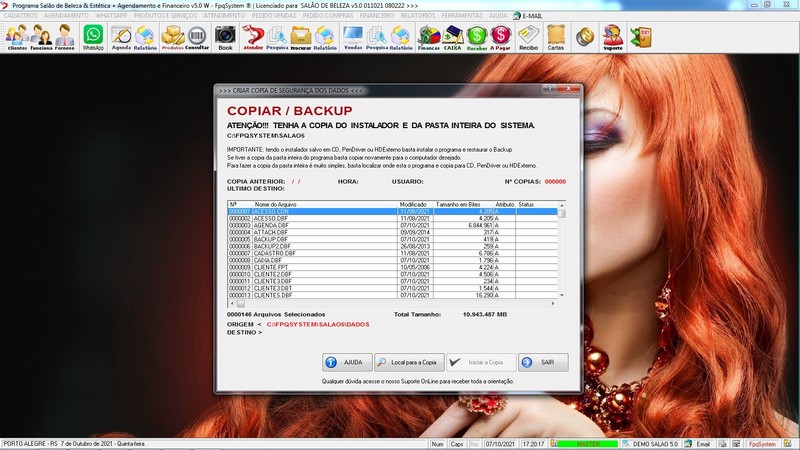Select the AGENDA.DBF file row

pos(392,225)
